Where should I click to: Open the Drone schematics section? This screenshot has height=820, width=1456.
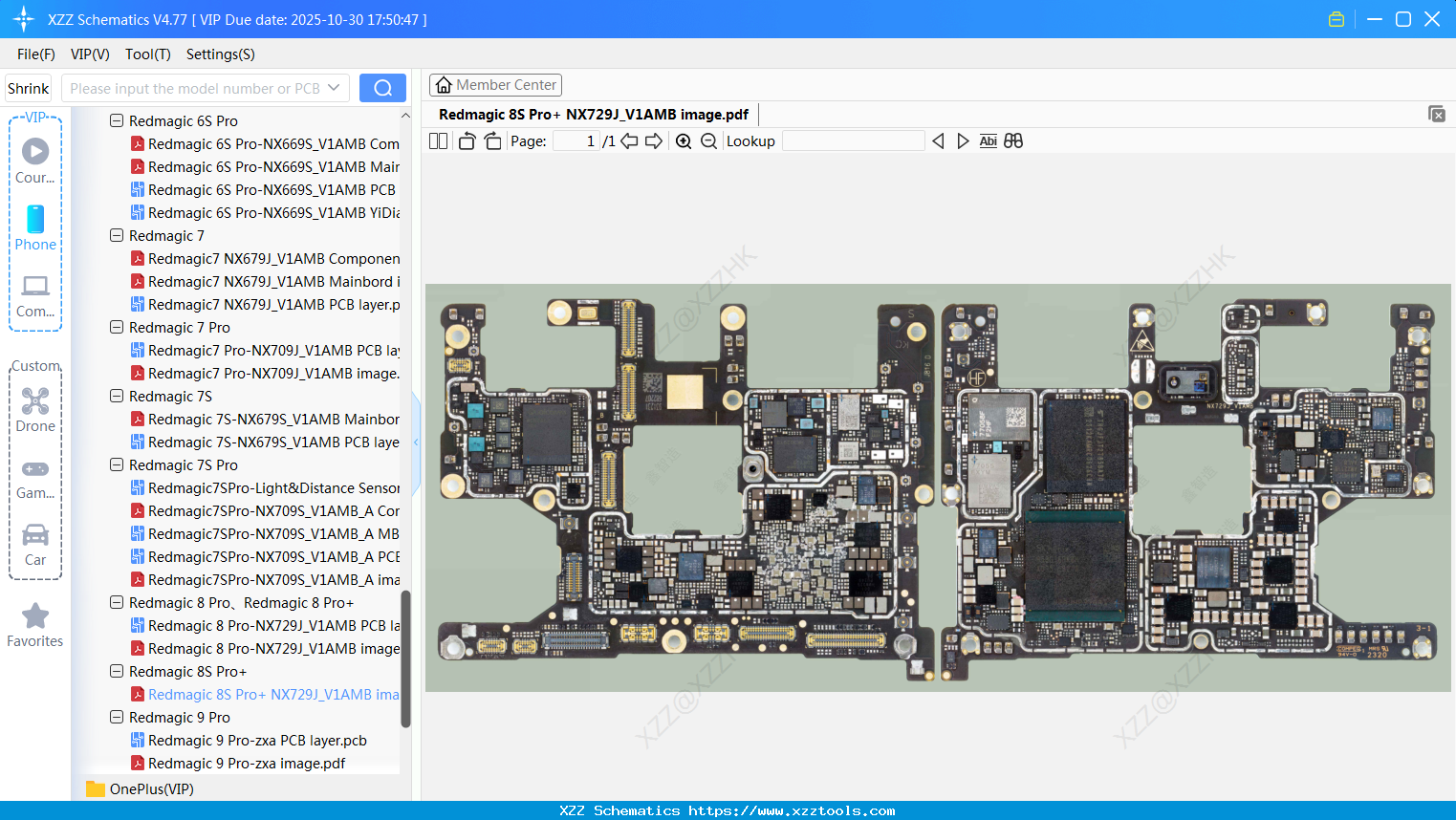(x=34, y=409)
